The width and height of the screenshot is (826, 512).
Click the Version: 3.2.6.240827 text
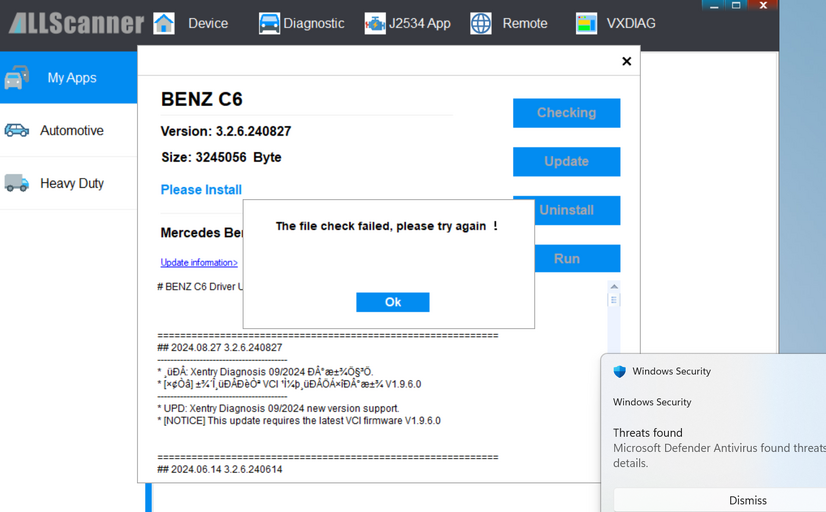point(225,131)
